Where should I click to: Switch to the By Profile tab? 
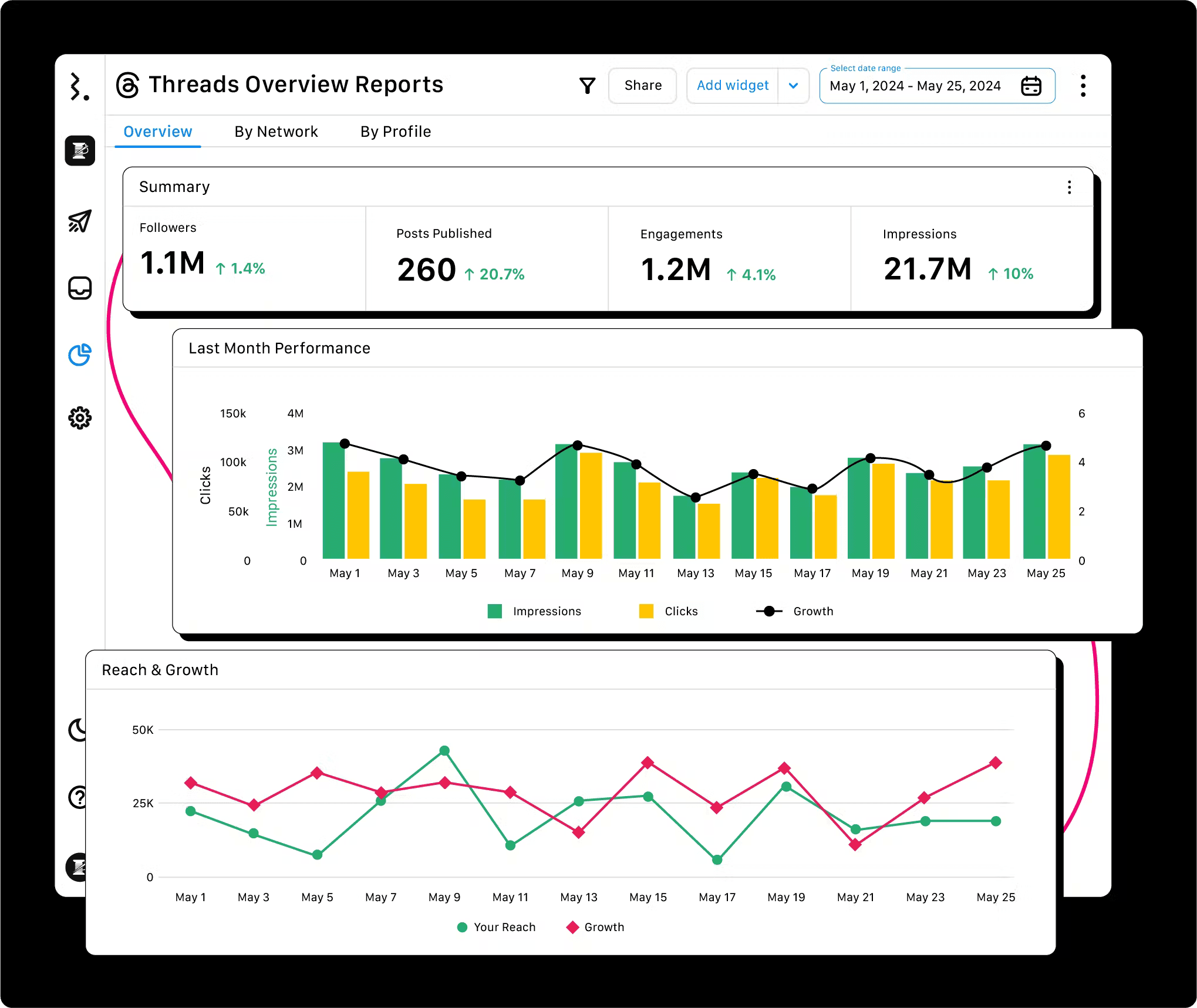pos(396,132)
